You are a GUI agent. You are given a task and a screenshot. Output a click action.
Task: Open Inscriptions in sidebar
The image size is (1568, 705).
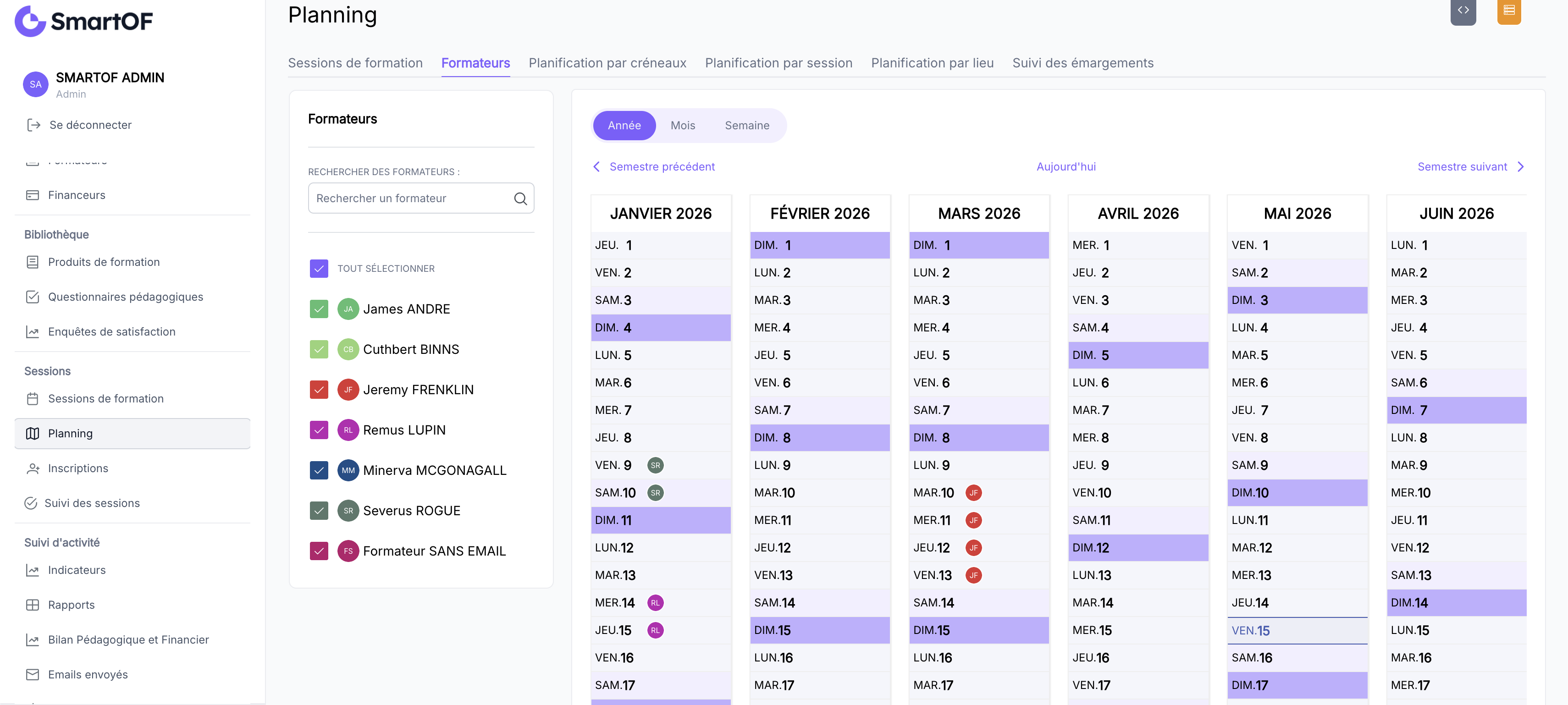pos(132,468)
